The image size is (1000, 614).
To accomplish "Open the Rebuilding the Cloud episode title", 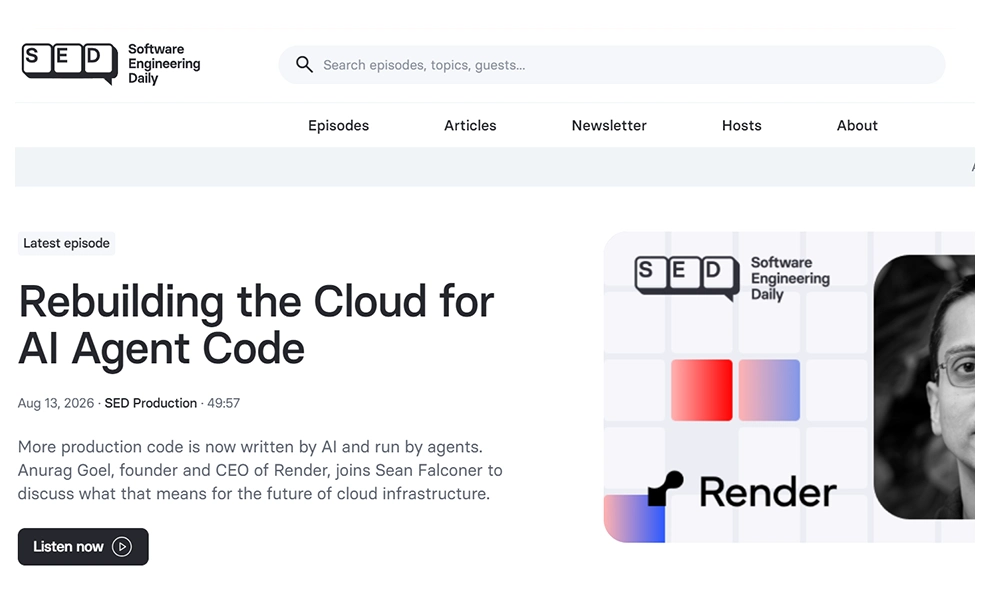I will tap(256, 325).
